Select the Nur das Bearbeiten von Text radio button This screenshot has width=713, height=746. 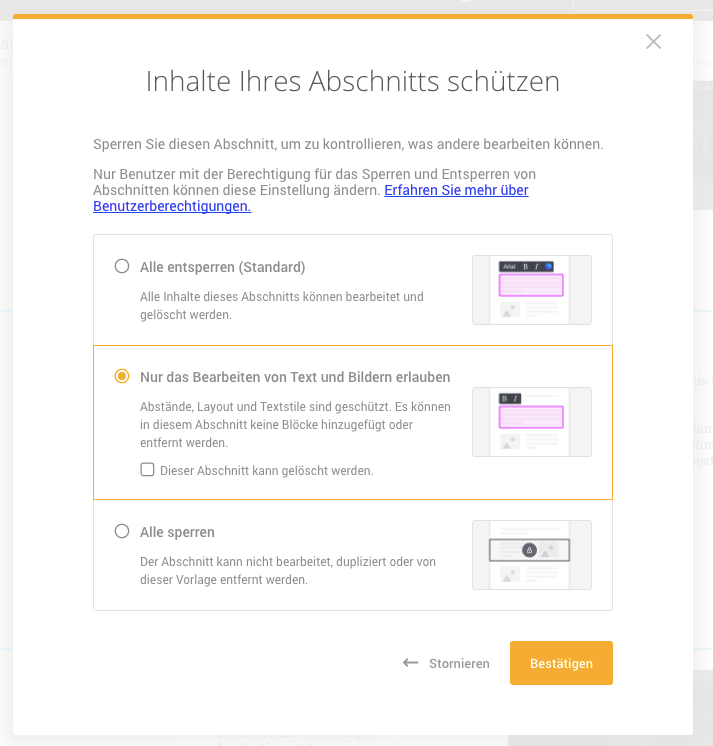(122, 376)
